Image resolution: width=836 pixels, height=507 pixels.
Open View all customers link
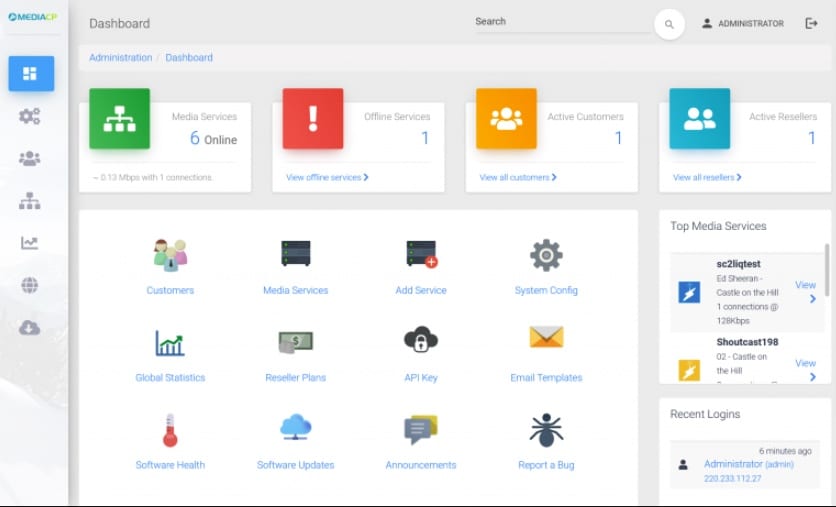point(518,178)
